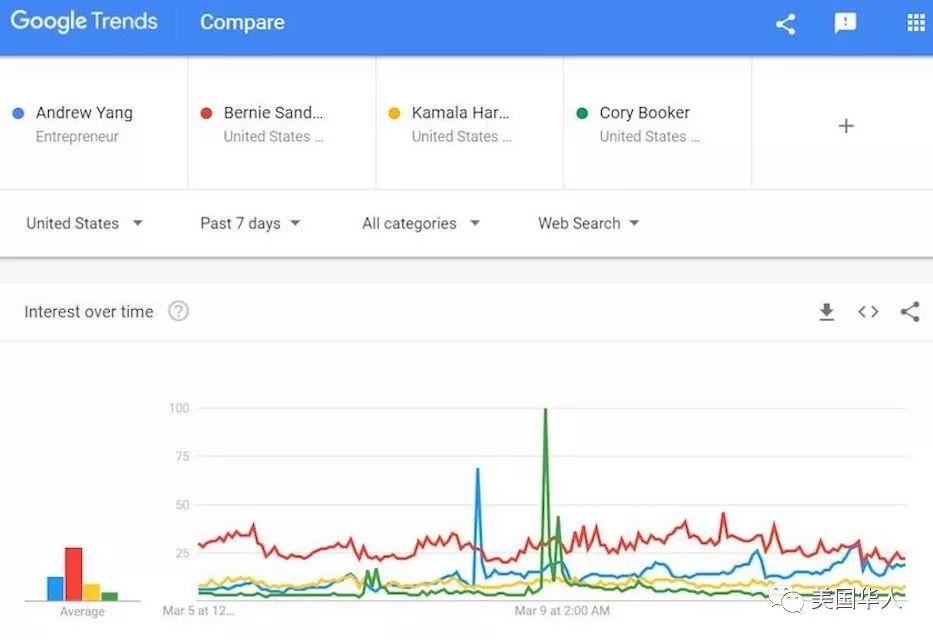This screenshot has height=640, width=933.
Task: Add a comparison term with plus icon
Action: [x=846, y=125]
